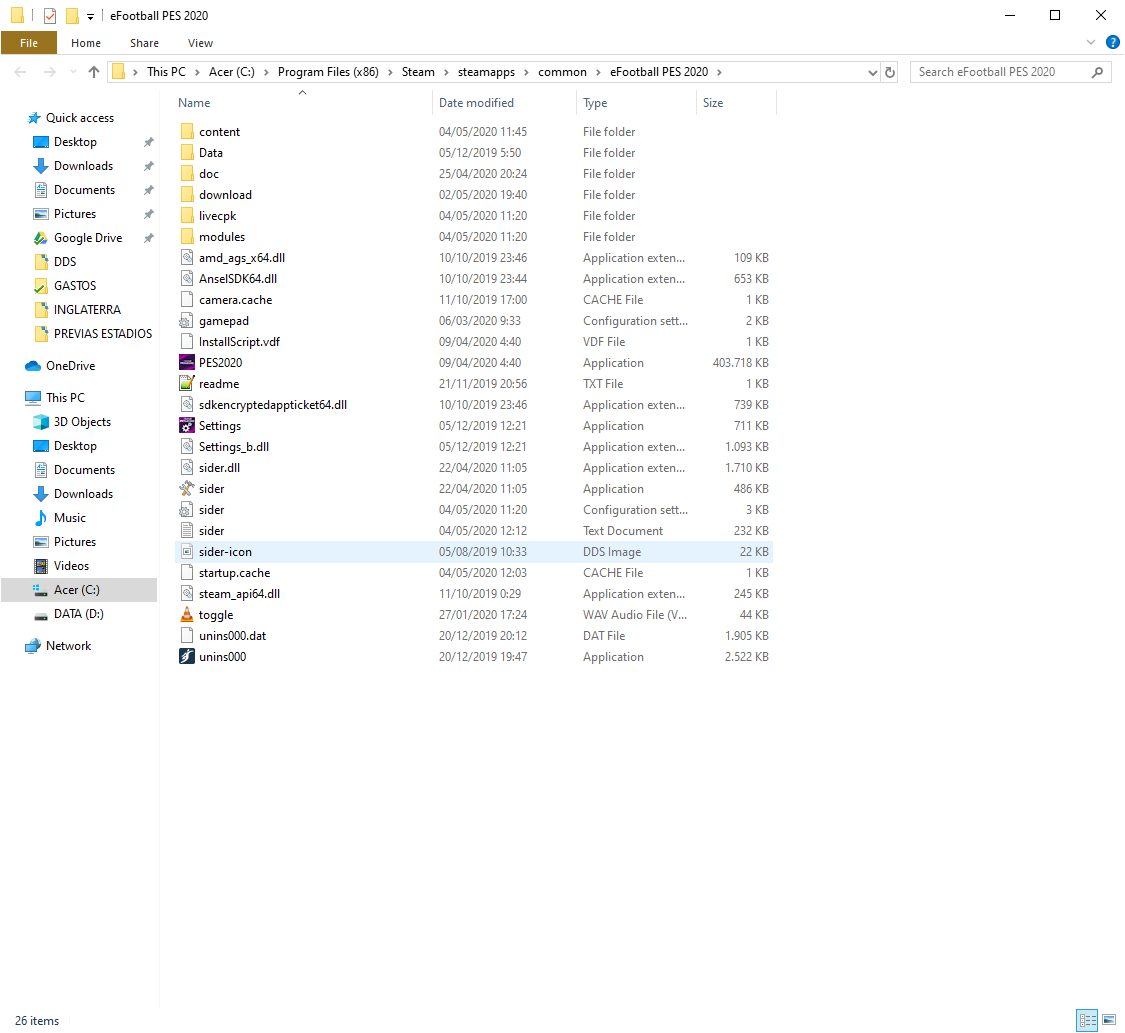This screenshot has width=1125, height=1033.
Task: Click the unins000 application icon
Action: pyautogui.click(x=187, y=656)
